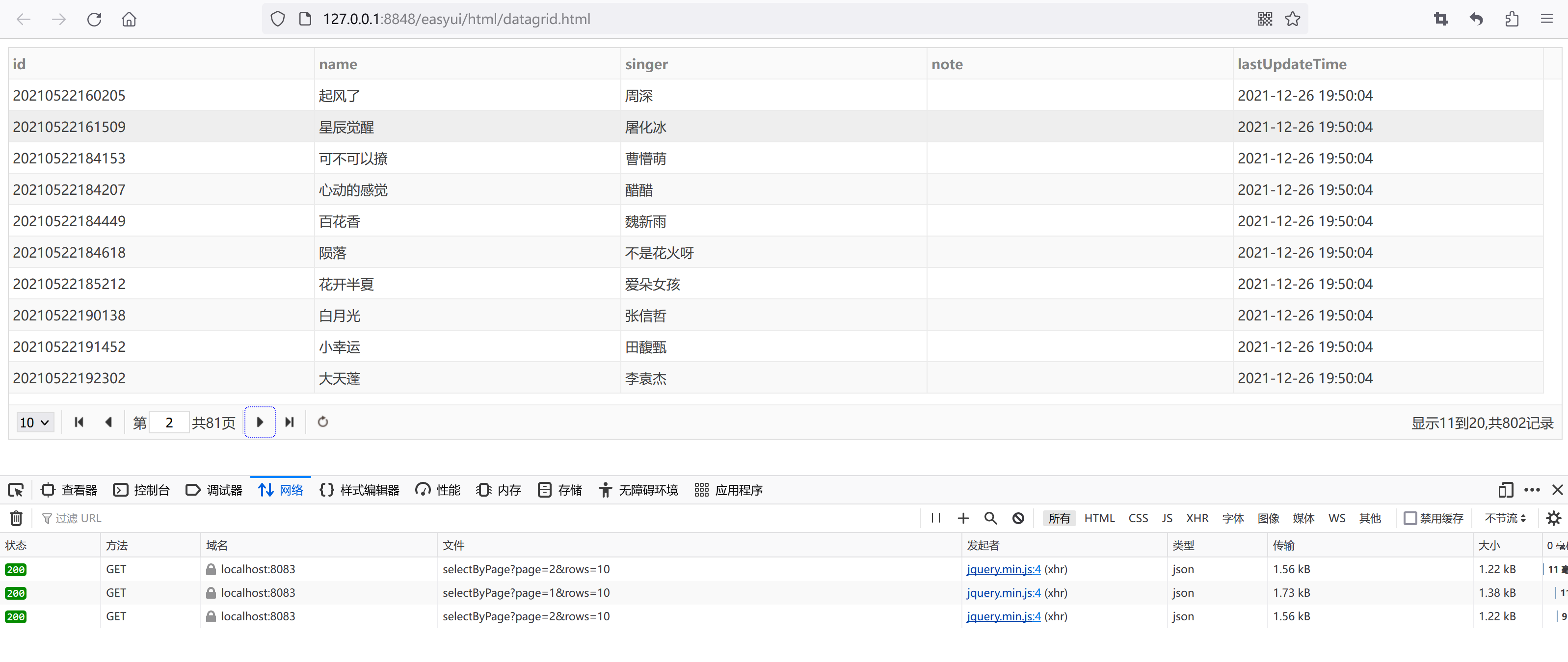1568x662 pixels.
Task: Bookmark this page with the star icon
Action: coord(1293,20)
